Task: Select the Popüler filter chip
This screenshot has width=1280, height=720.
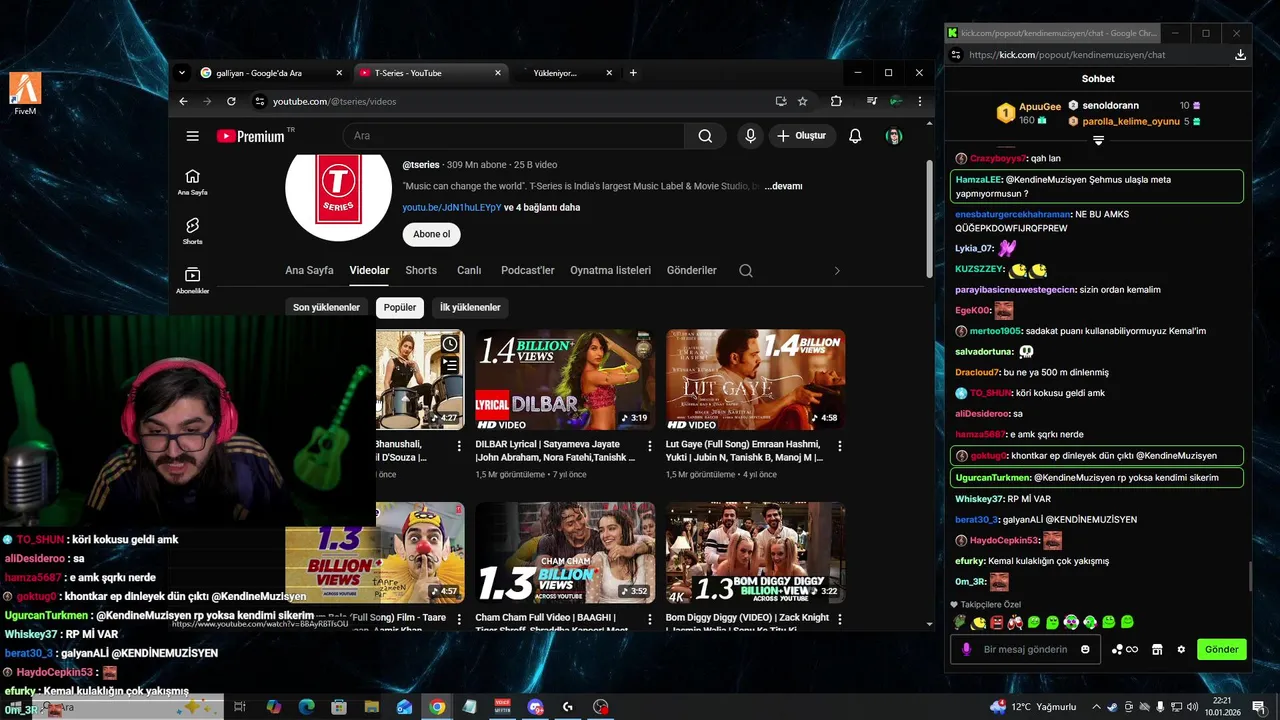Action: [400, 307]
